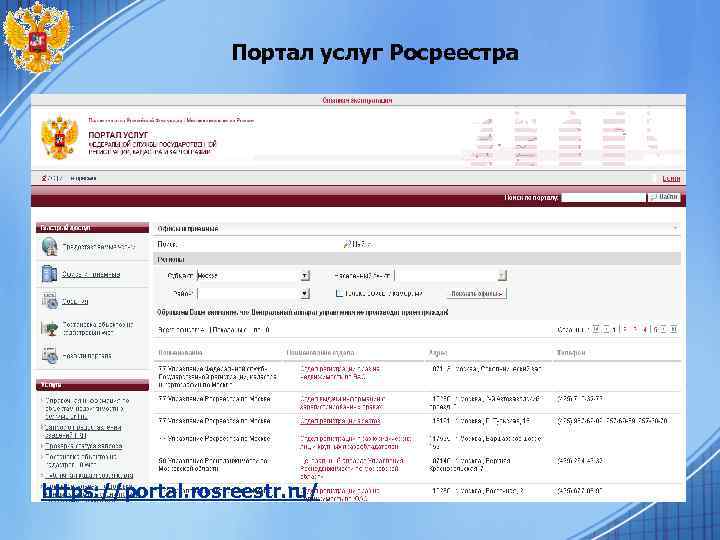Click the 'Показать офисы' button
Screen dimensions: 720x540
click(x=477, y=293)
